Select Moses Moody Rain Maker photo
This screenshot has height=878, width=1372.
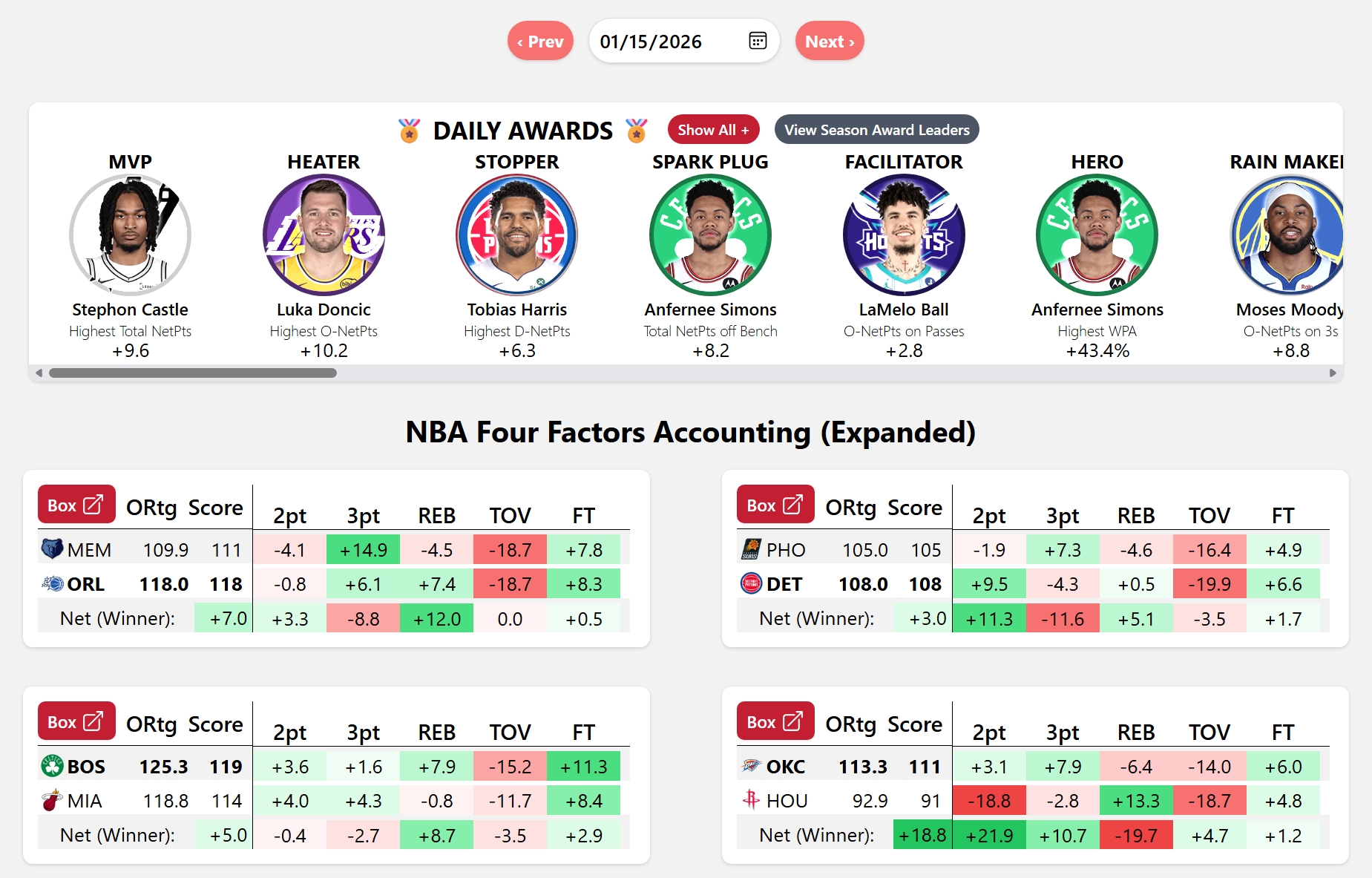1287,235
